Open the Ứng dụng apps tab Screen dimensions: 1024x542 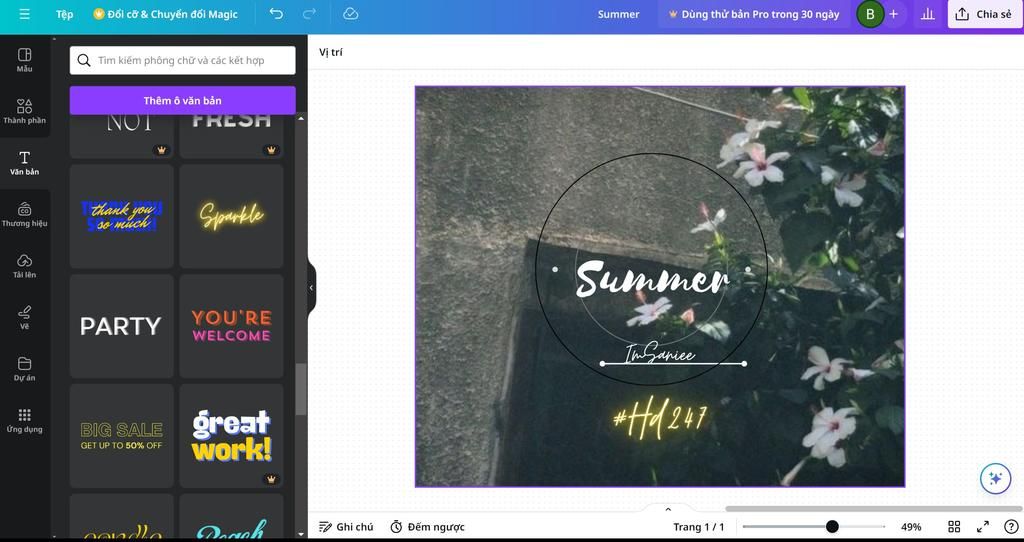25,421
